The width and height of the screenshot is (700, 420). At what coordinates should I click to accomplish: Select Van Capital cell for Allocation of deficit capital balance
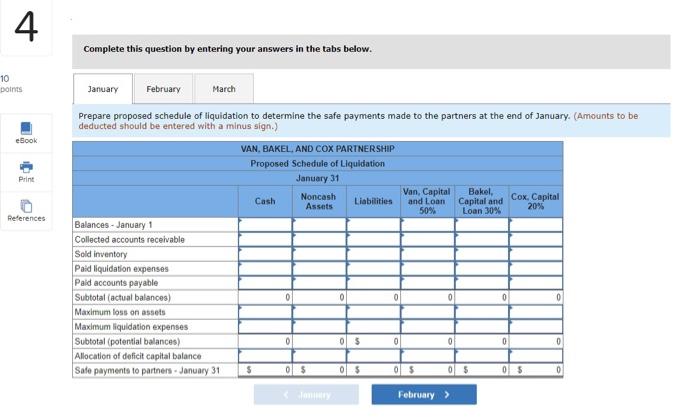[x=428, y=356]
